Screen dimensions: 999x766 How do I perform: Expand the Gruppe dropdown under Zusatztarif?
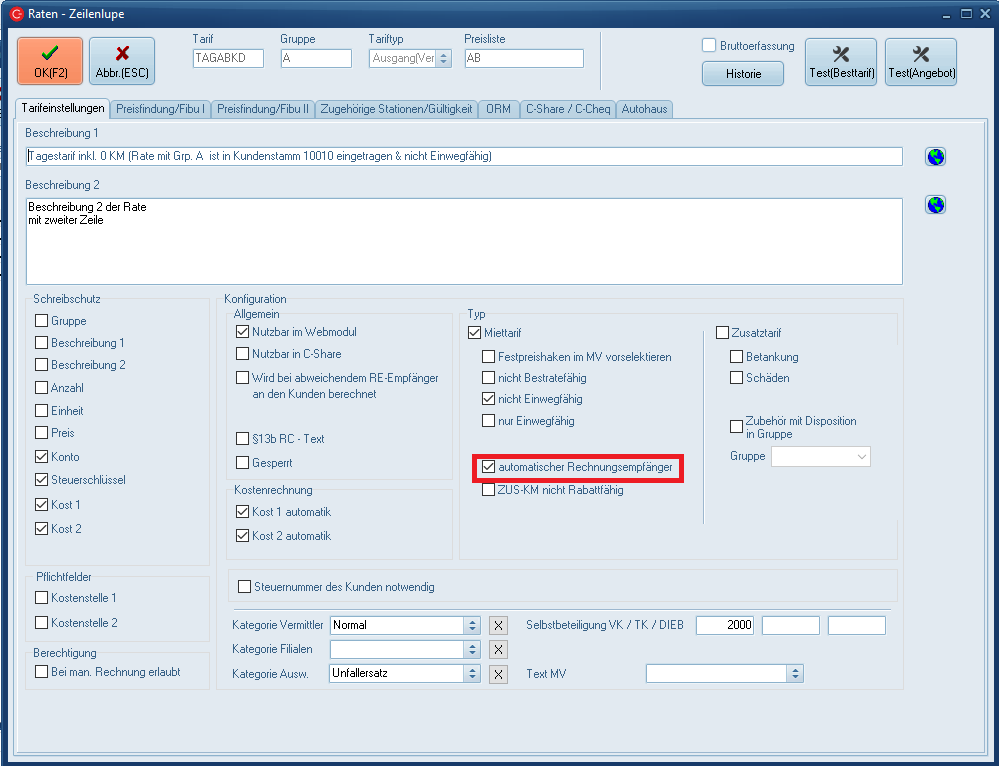coord(862,457)
